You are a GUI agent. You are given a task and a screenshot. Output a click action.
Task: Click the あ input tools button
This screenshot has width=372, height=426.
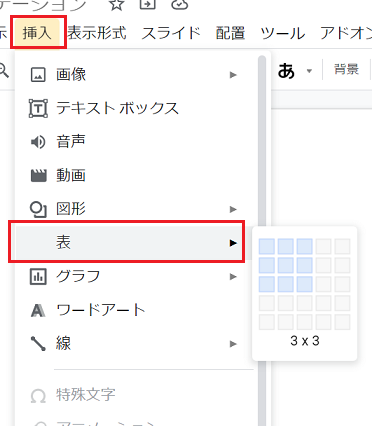click(x=286, y=71)
